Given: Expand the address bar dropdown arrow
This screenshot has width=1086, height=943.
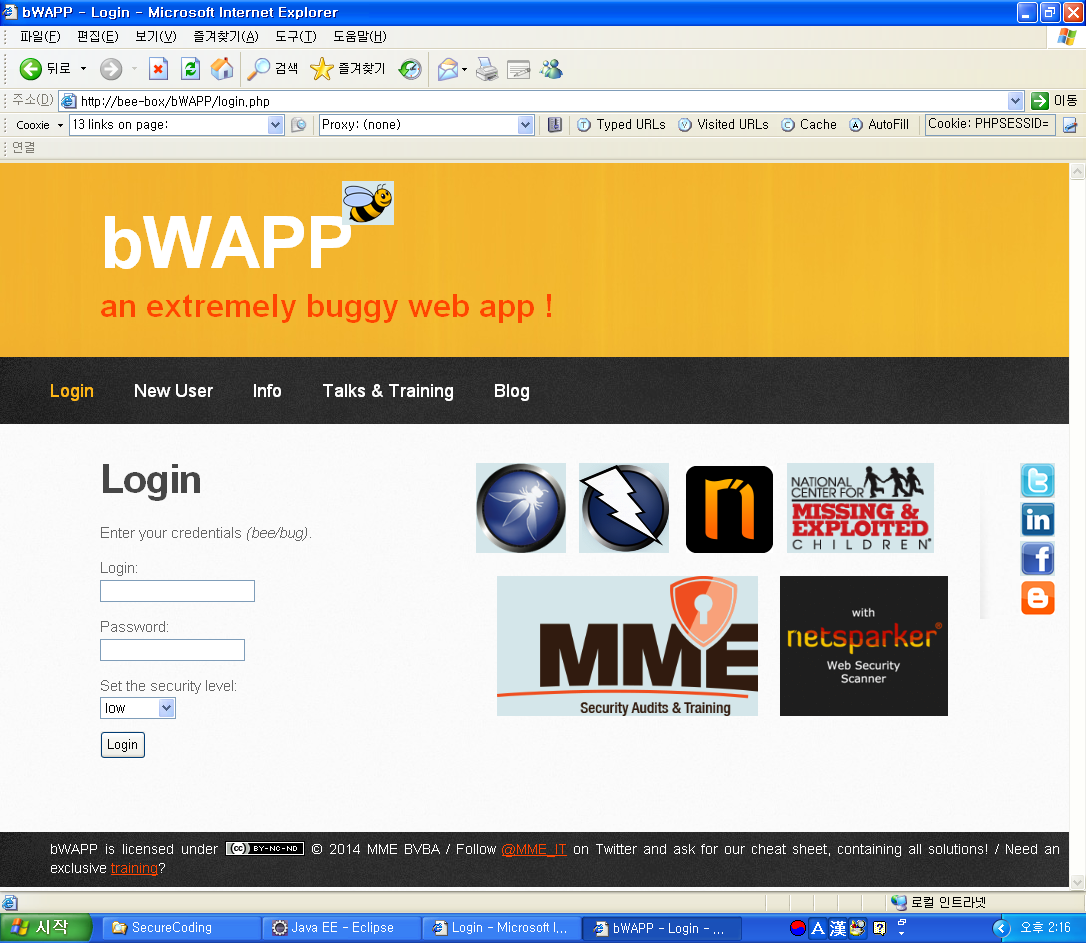Looking at the screenshot, I should pyautogui.click(x=1015, y=101).
